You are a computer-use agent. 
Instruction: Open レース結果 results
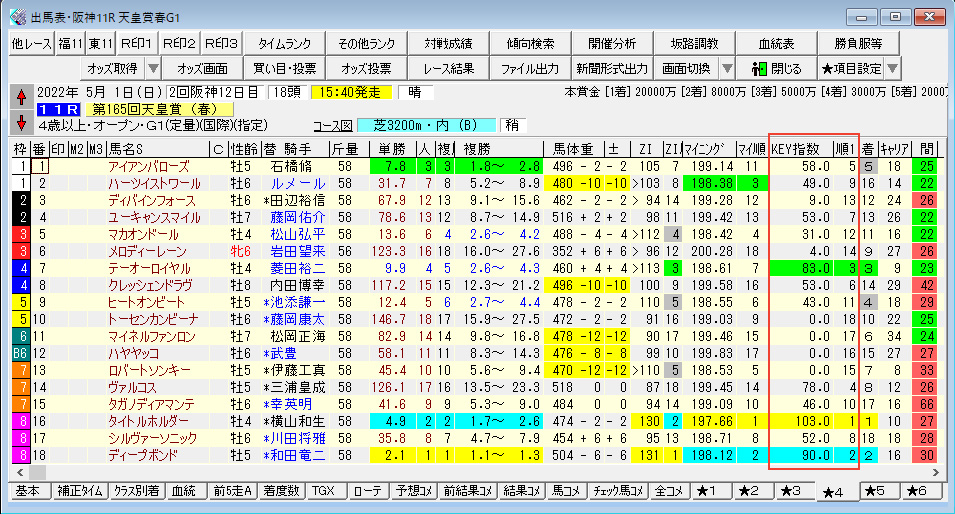click(448, 68)
